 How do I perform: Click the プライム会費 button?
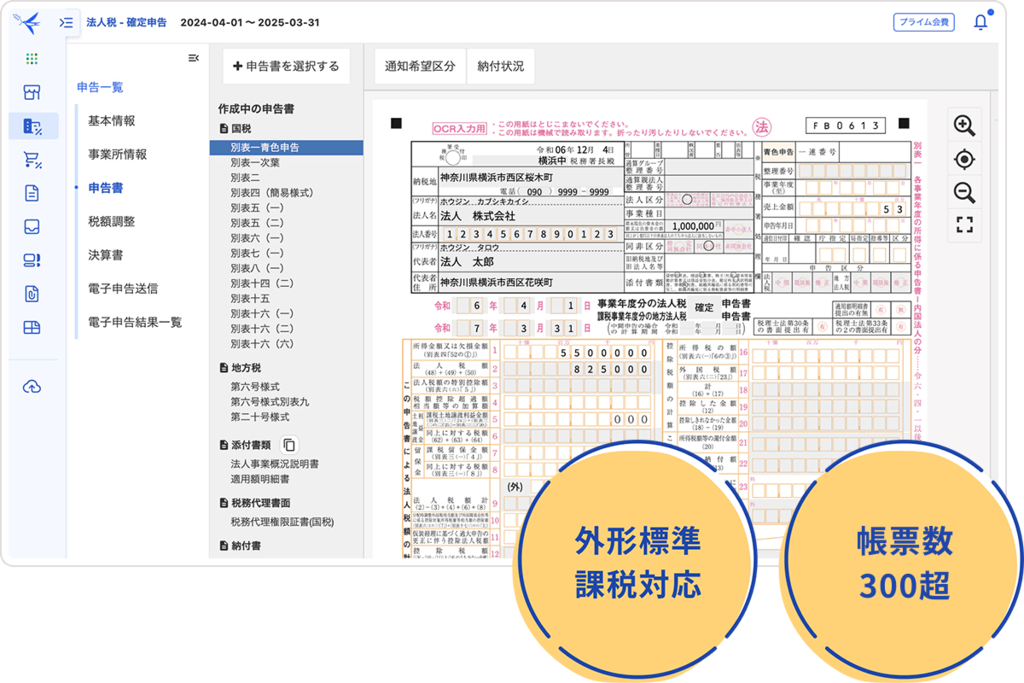[x=924, y=22]
